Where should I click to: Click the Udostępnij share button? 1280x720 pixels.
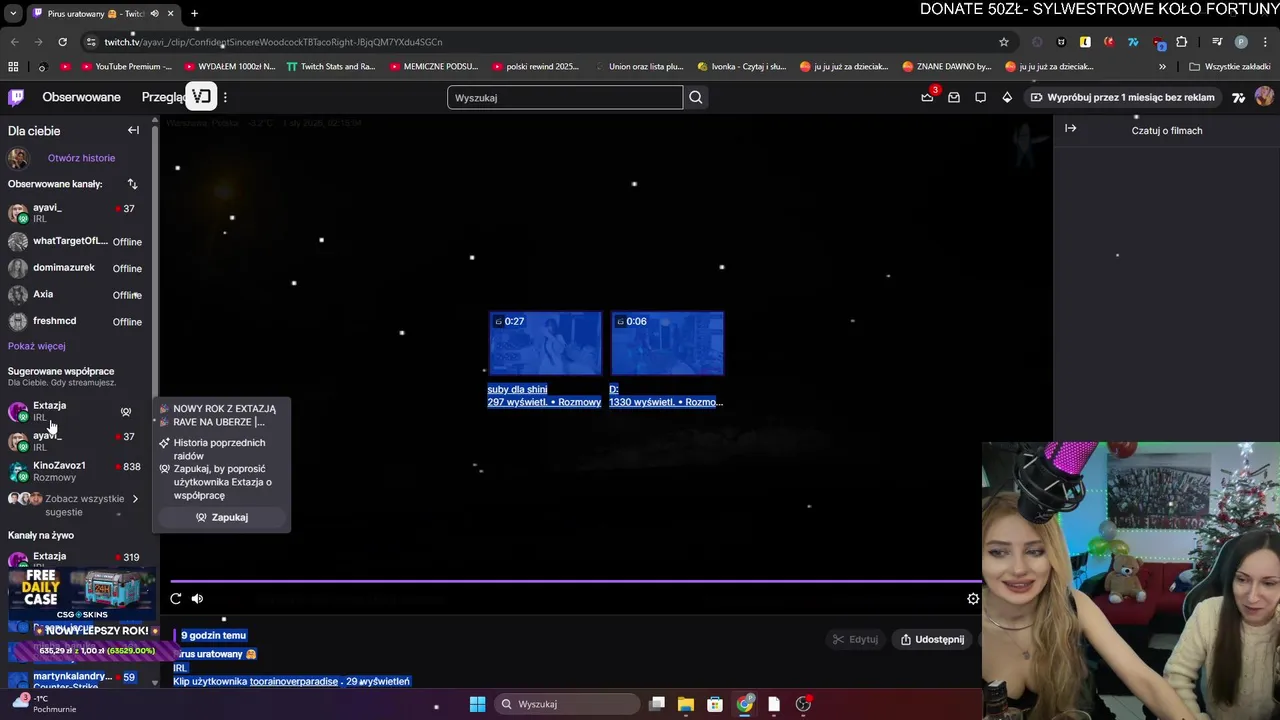click(x=932, y=639)
